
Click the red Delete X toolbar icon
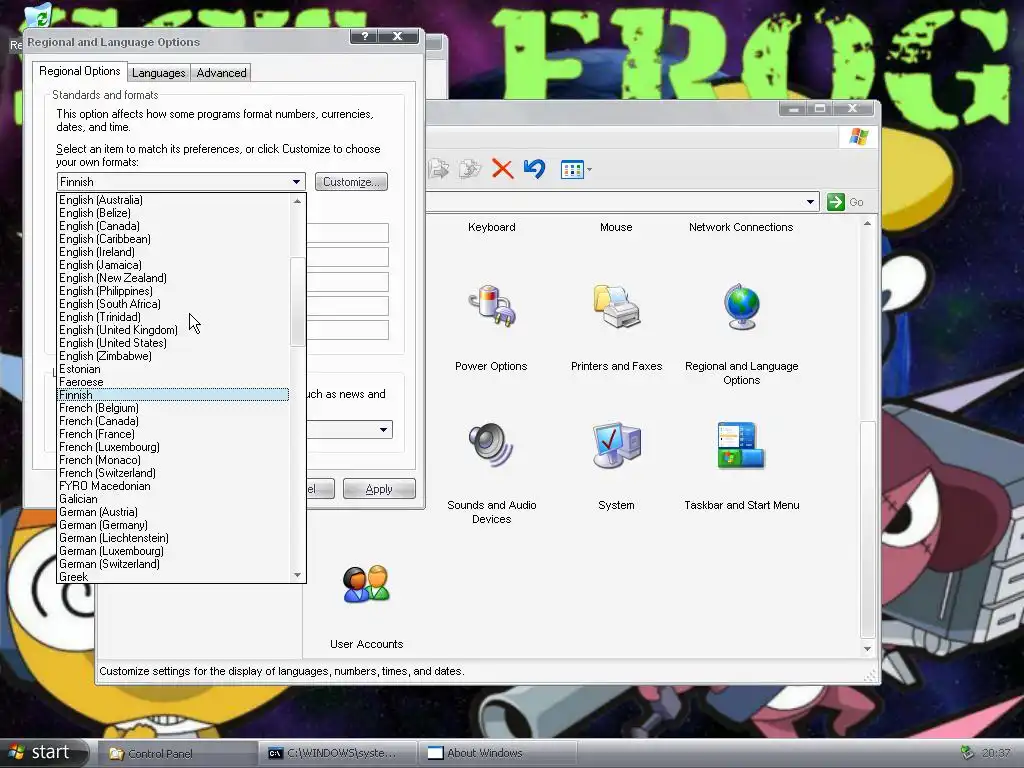click(x=502, y=169)
